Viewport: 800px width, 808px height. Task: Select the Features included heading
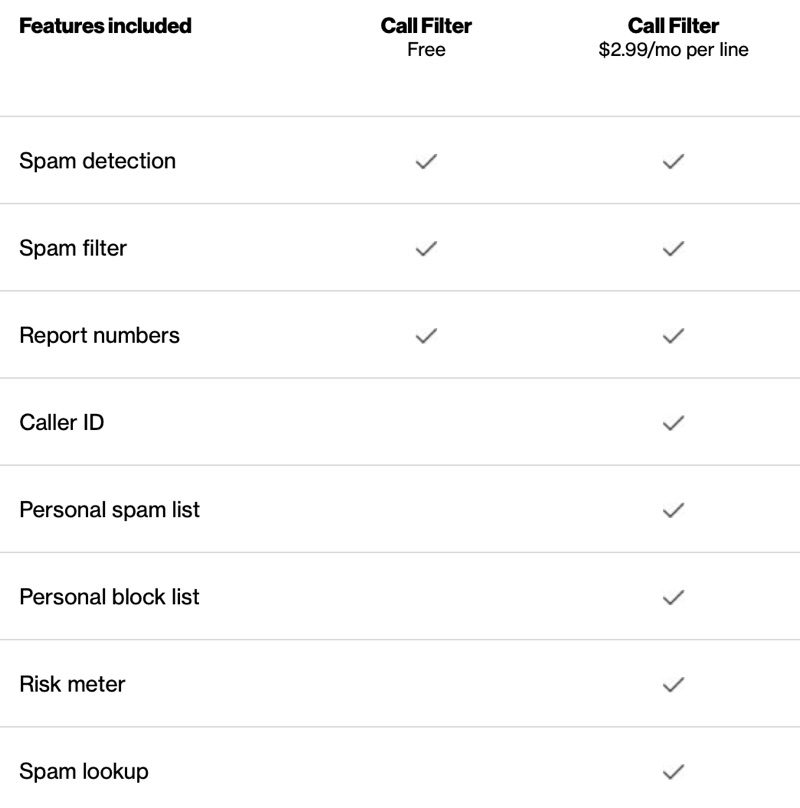coord(105,26)
